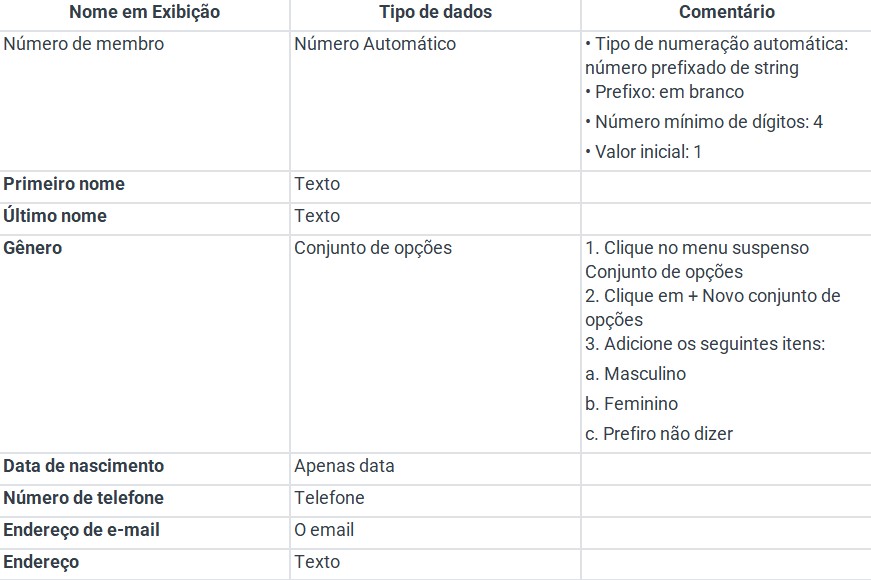This screenshot has height=580, width=871.
Task: Click the "Comentário" column header
Action: click(726, 13)
